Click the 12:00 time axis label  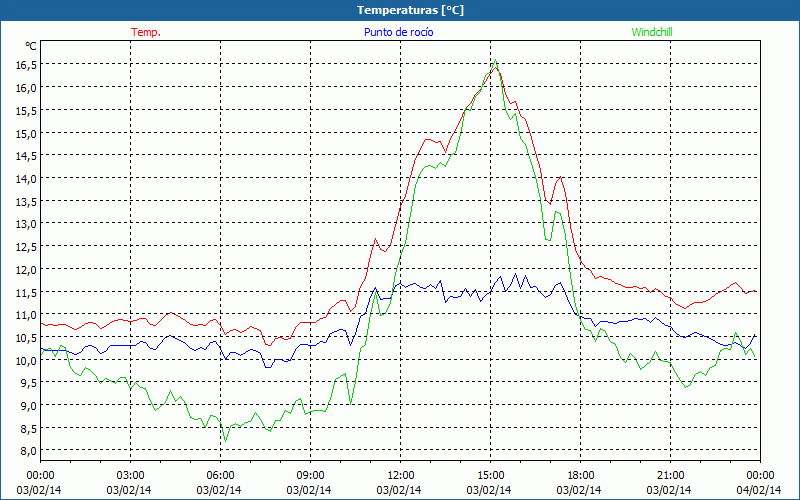point(401,475)
